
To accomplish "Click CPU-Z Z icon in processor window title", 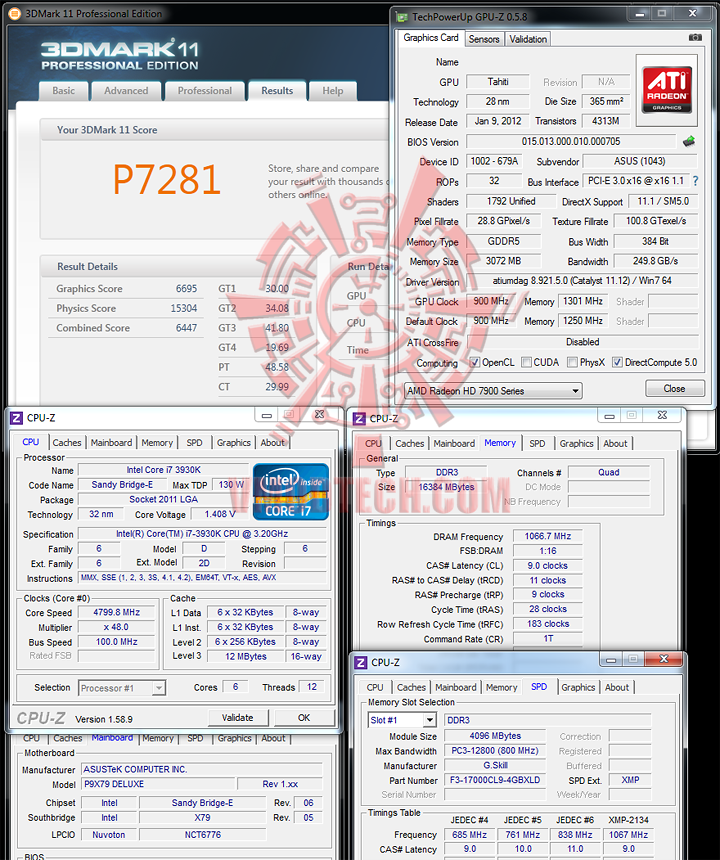I will point(16,418).
